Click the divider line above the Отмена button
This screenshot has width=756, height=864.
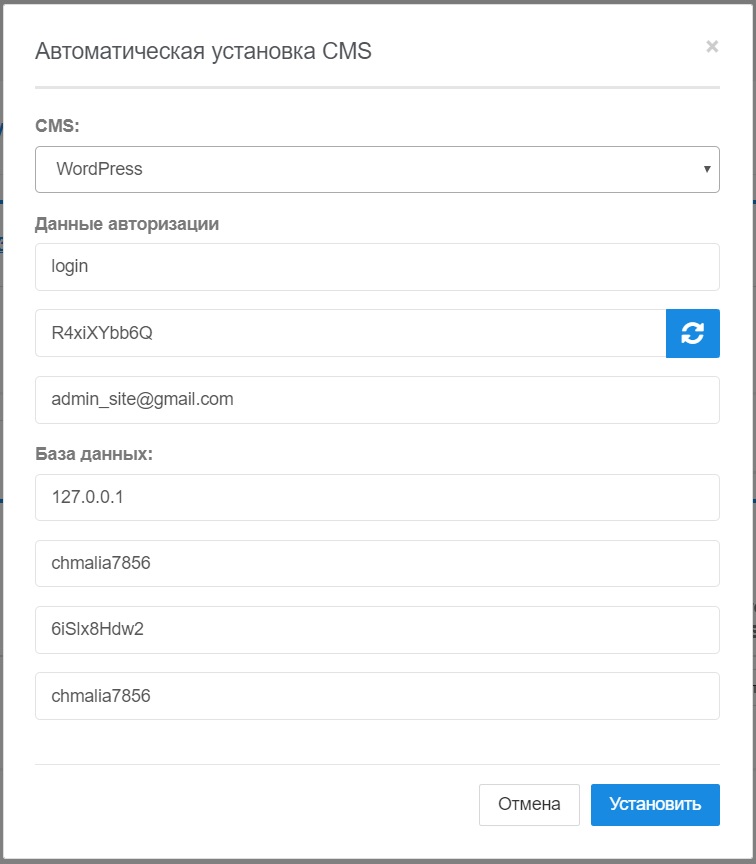[377, 765]
